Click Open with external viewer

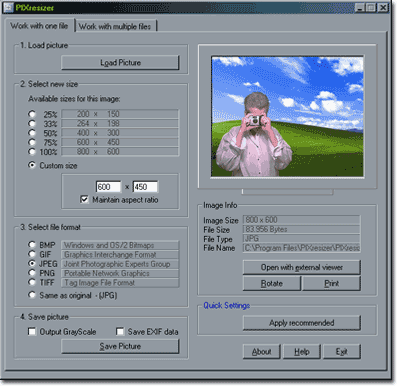point(302,267)
